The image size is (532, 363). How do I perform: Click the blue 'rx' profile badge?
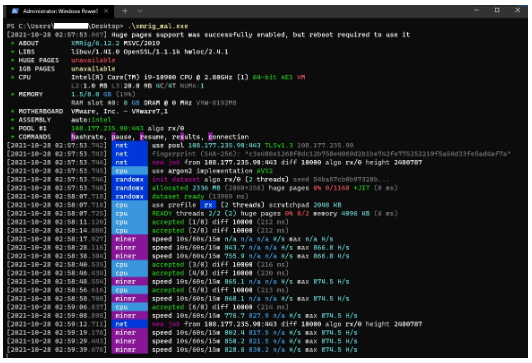pyautogui.click(x=208, y=205)
